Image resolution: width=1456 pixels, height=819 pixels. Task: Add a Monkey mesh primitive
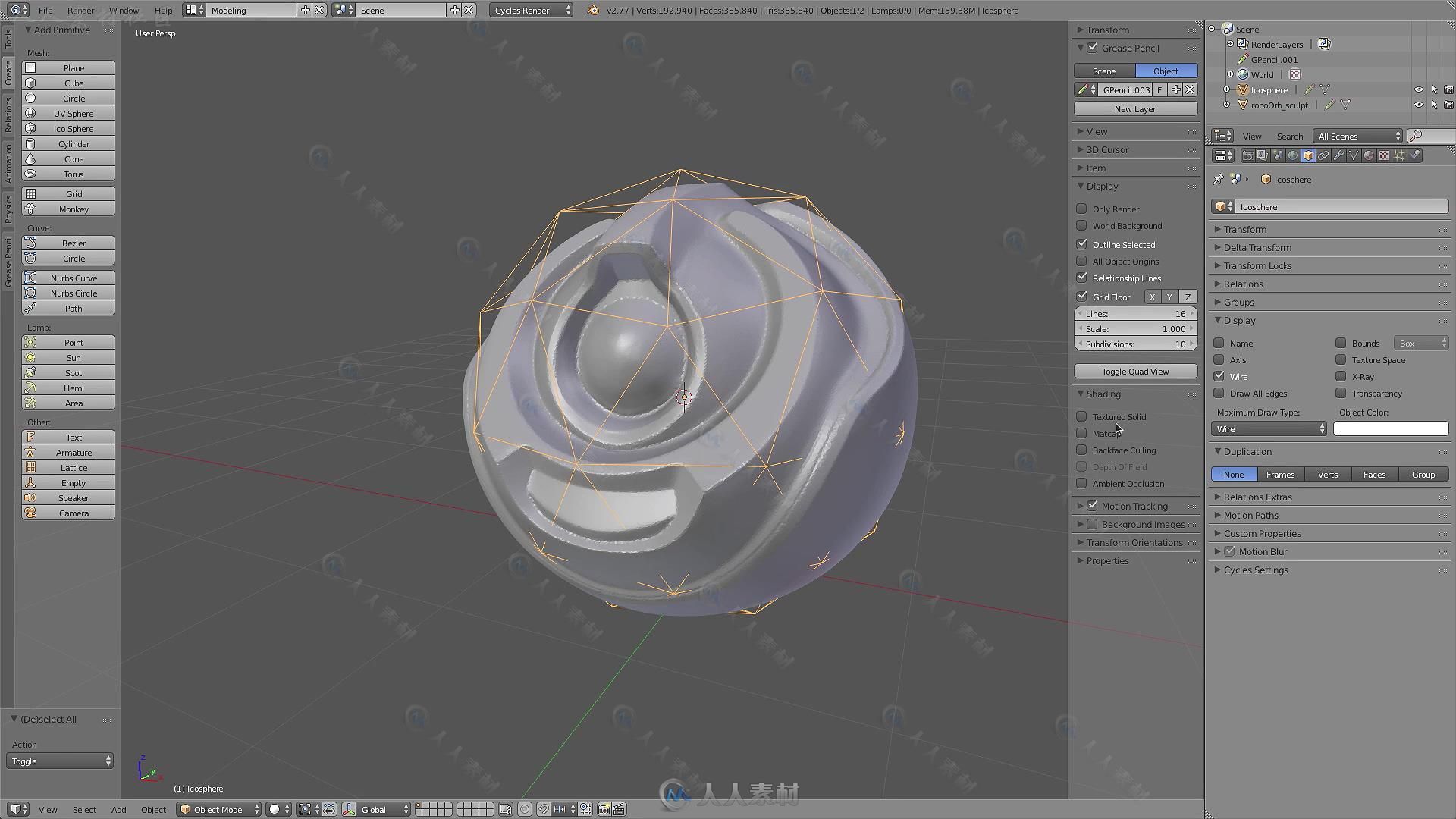68,209
